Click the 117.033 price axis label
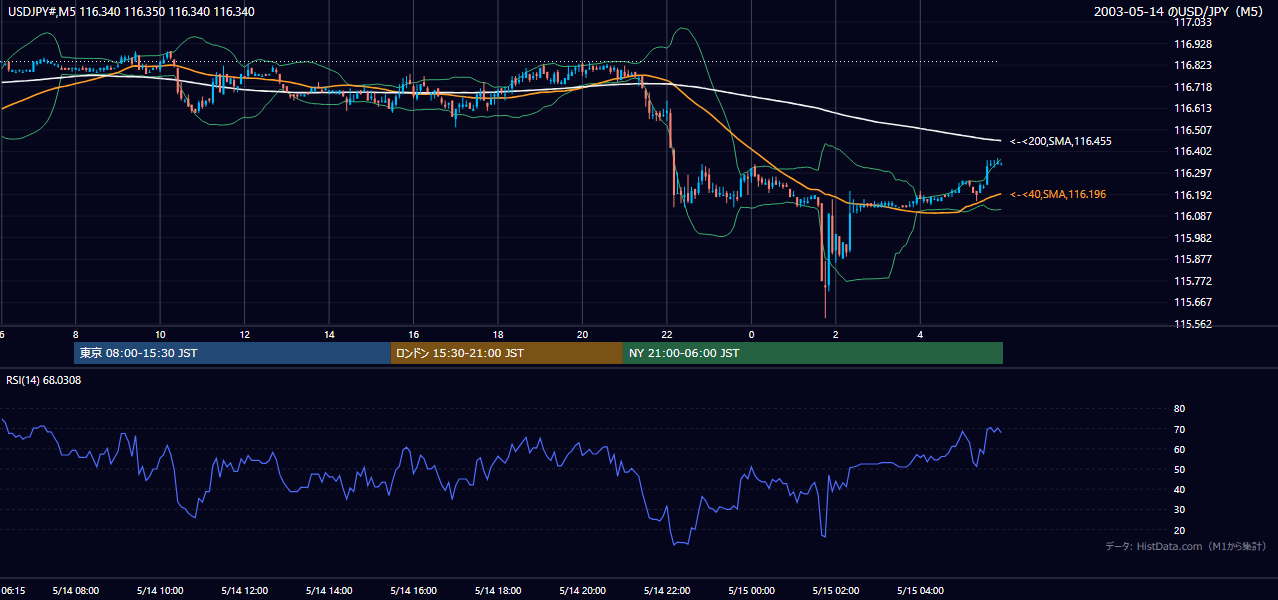Screen dimensions: 1278x600 click(1191, 22)
